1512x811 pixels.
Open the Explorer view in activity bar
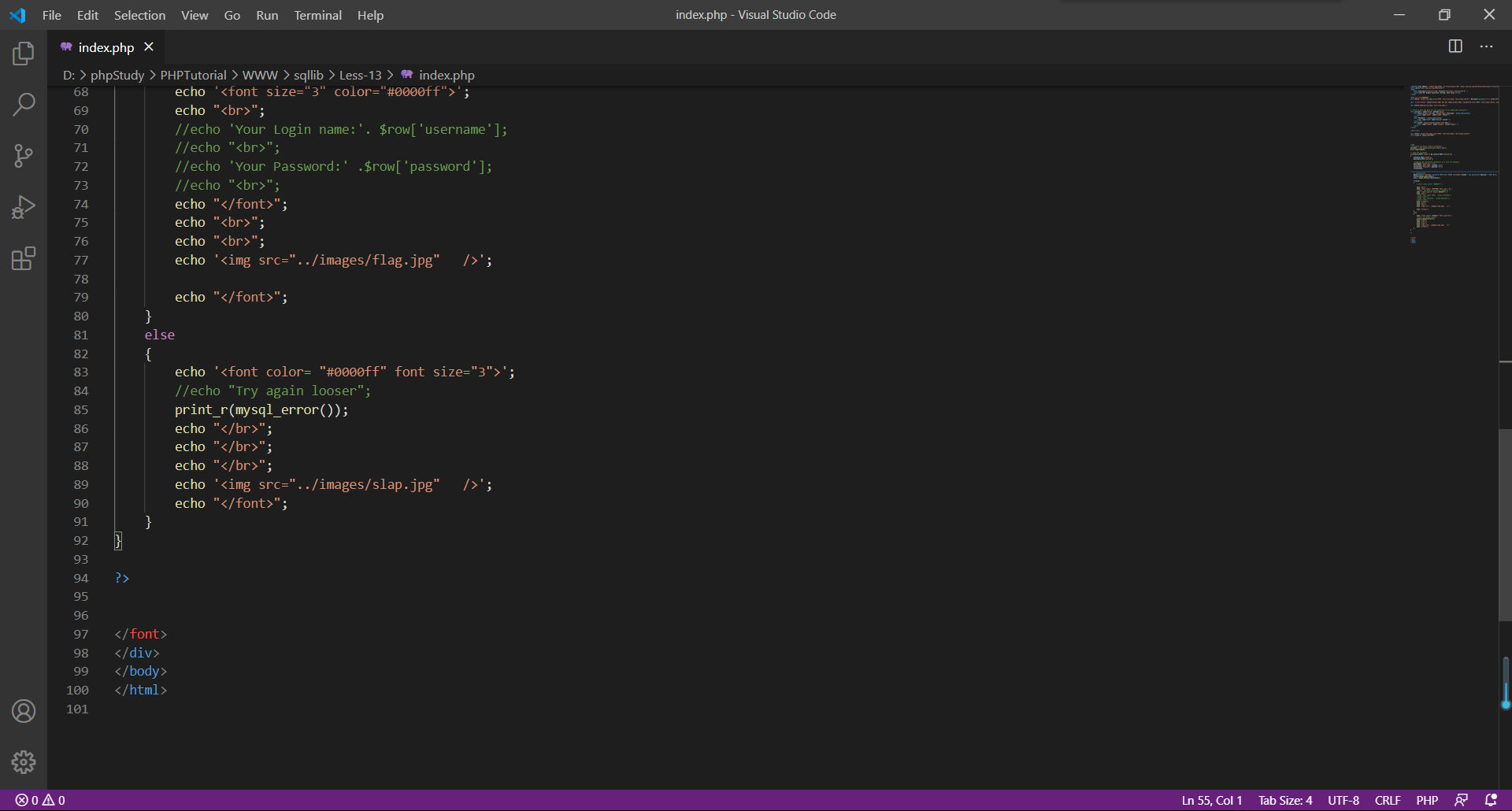[x=24, y=54]
